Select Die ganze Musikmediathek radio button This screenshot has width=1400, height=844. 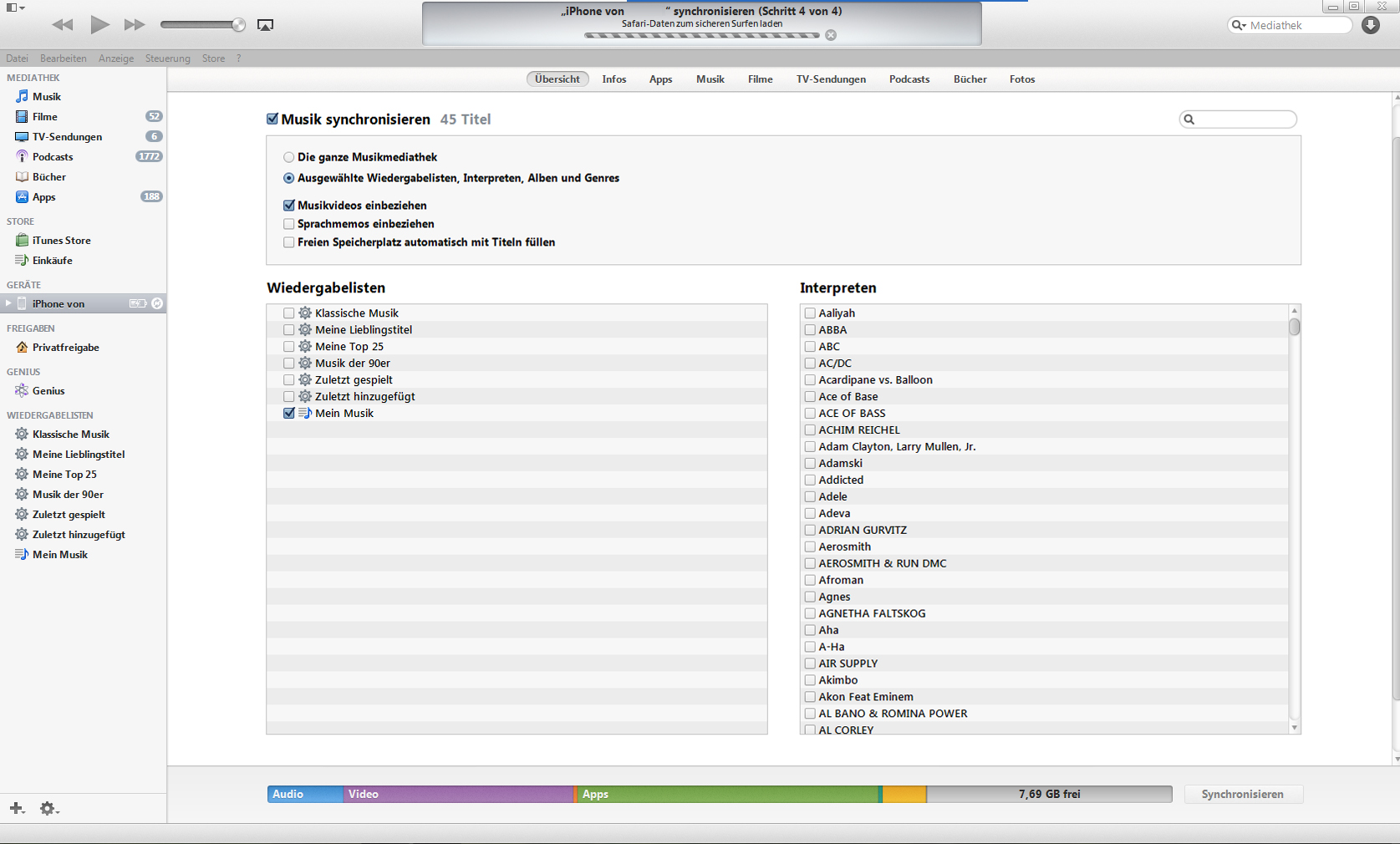(x=288, y=157)
